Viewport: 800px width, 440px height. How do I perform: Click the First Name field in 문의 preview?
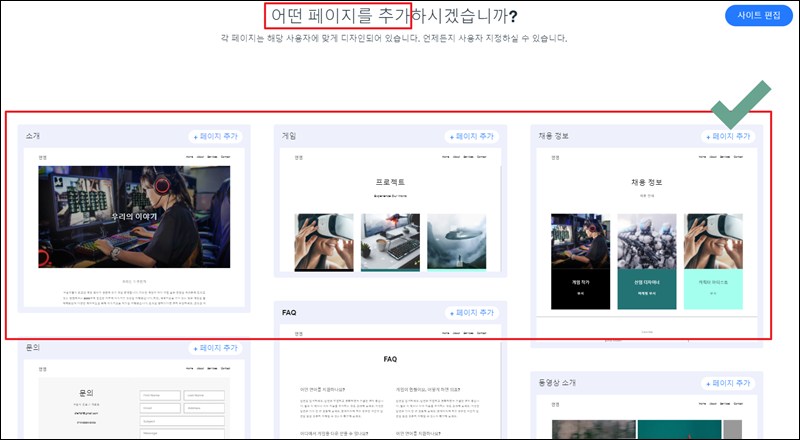[160, 396]
